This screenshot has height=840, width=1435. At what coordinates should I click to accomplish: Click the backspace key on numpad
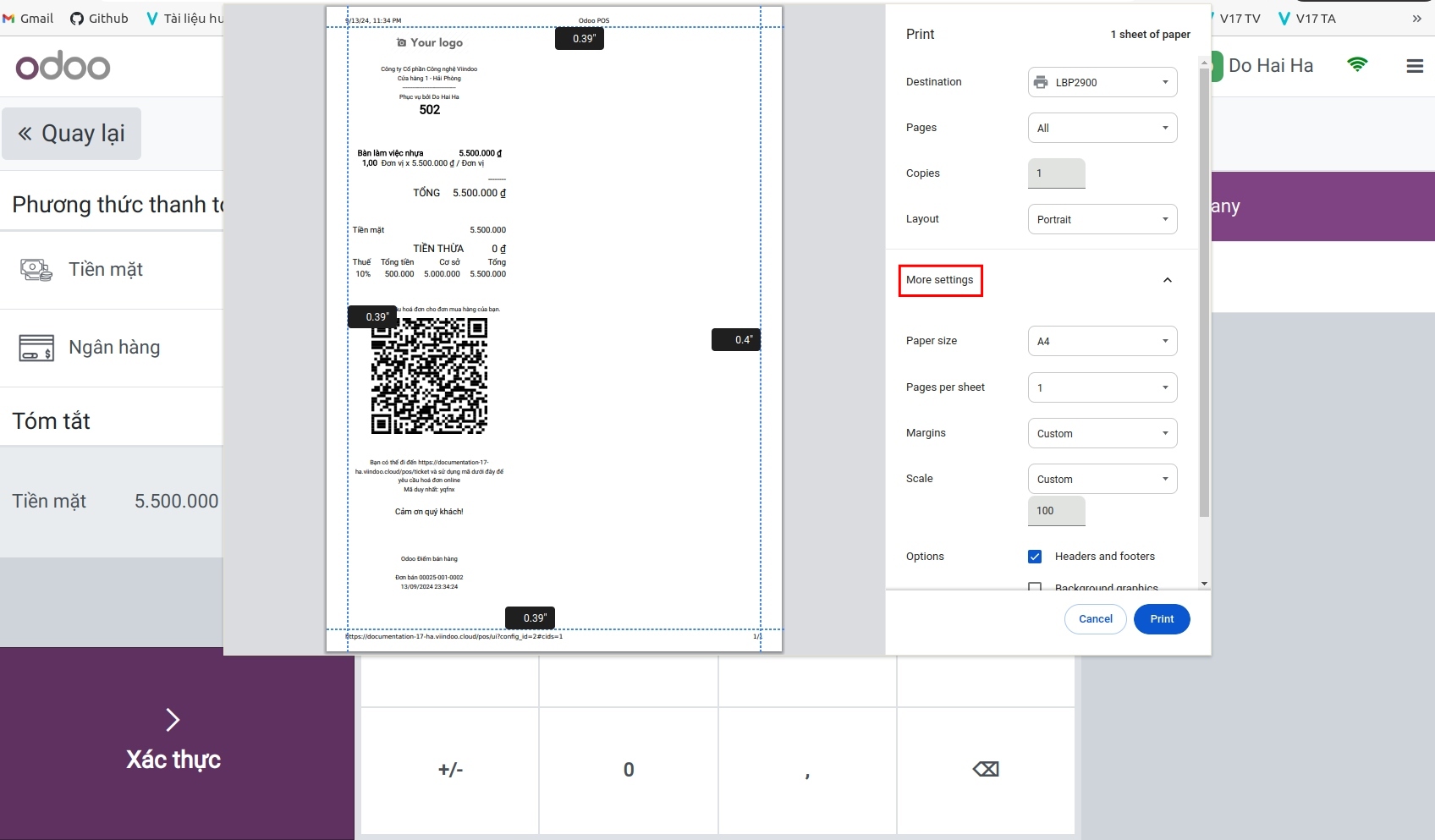986,770
